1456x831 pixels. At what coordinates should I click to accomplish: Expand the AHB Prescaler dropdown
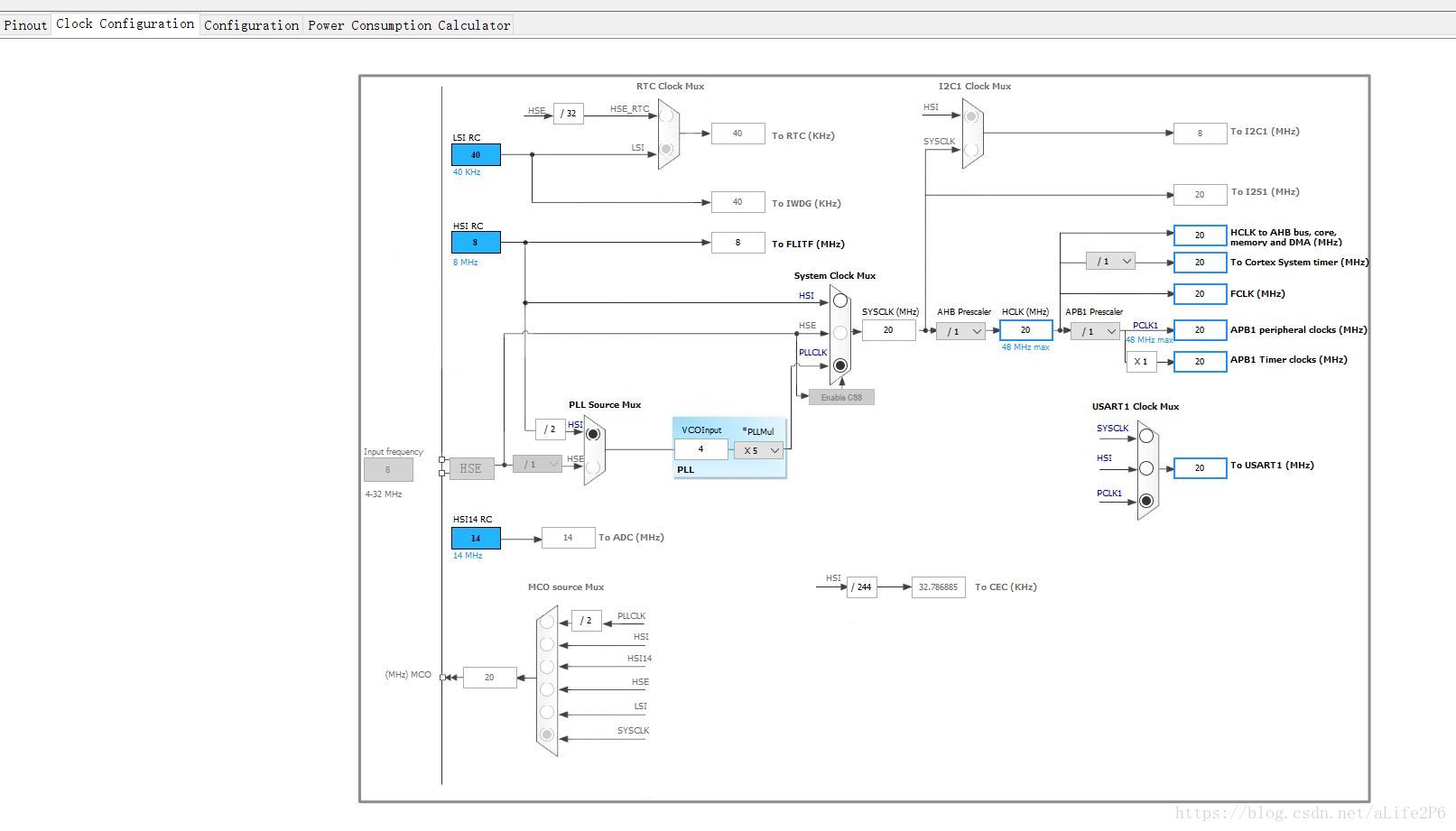pos(960,332)
